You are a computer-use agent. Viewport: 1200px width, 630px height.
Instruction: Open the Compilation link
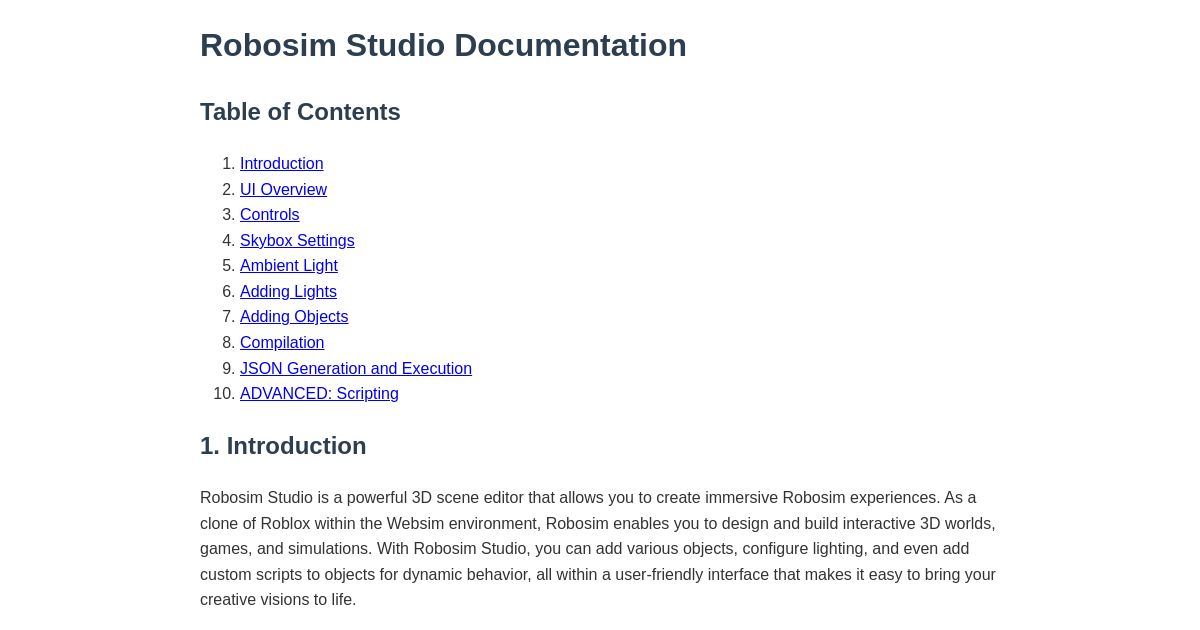(282, 342)
